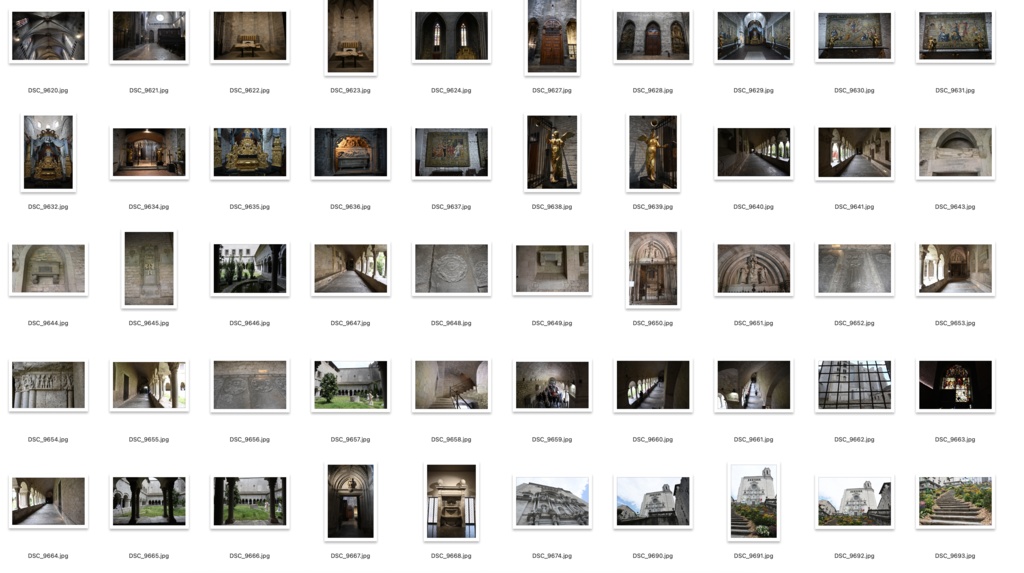The width and height of the screenshot is (1024, 573).
Task: Click the label DSC_9658.jpg
Action: (451, 440)
